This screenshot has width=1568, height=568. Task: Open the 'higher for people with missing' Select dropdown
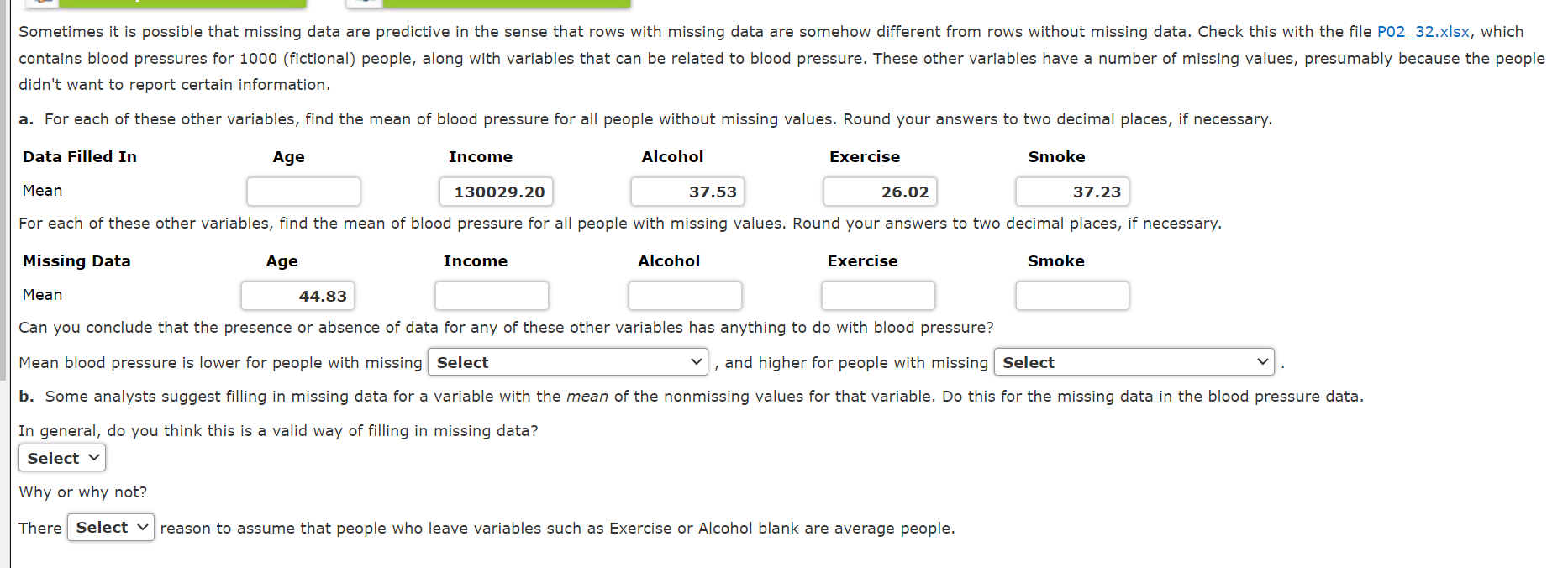coord(1133,361)
